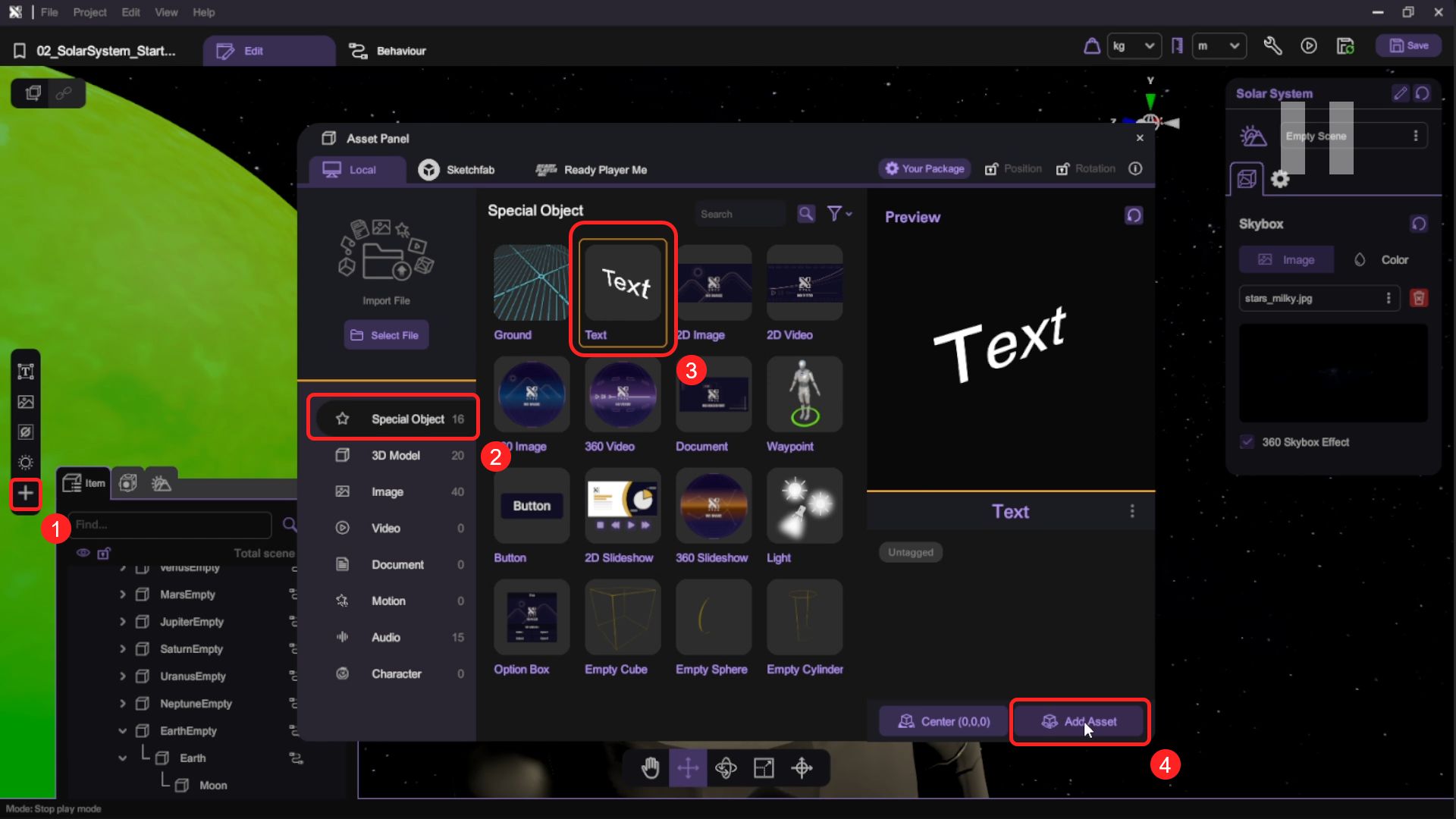Viewport: 1456px width, 819px height.
Task: Click the plus Add Asset sidebar icon
Action: (x=25, y=494)
